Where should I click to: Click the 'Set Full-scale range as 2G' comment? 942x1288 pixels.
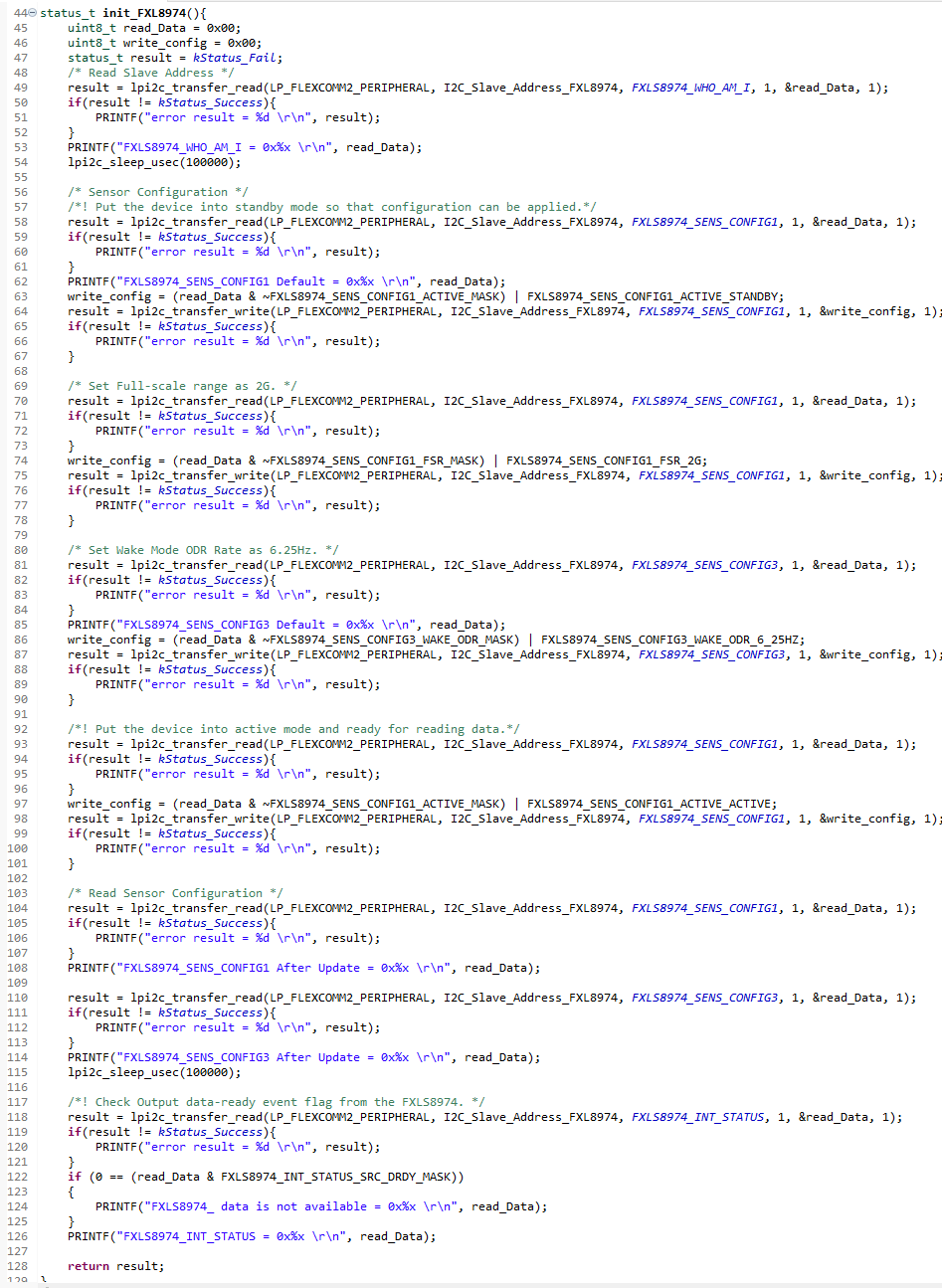point(182,386)
